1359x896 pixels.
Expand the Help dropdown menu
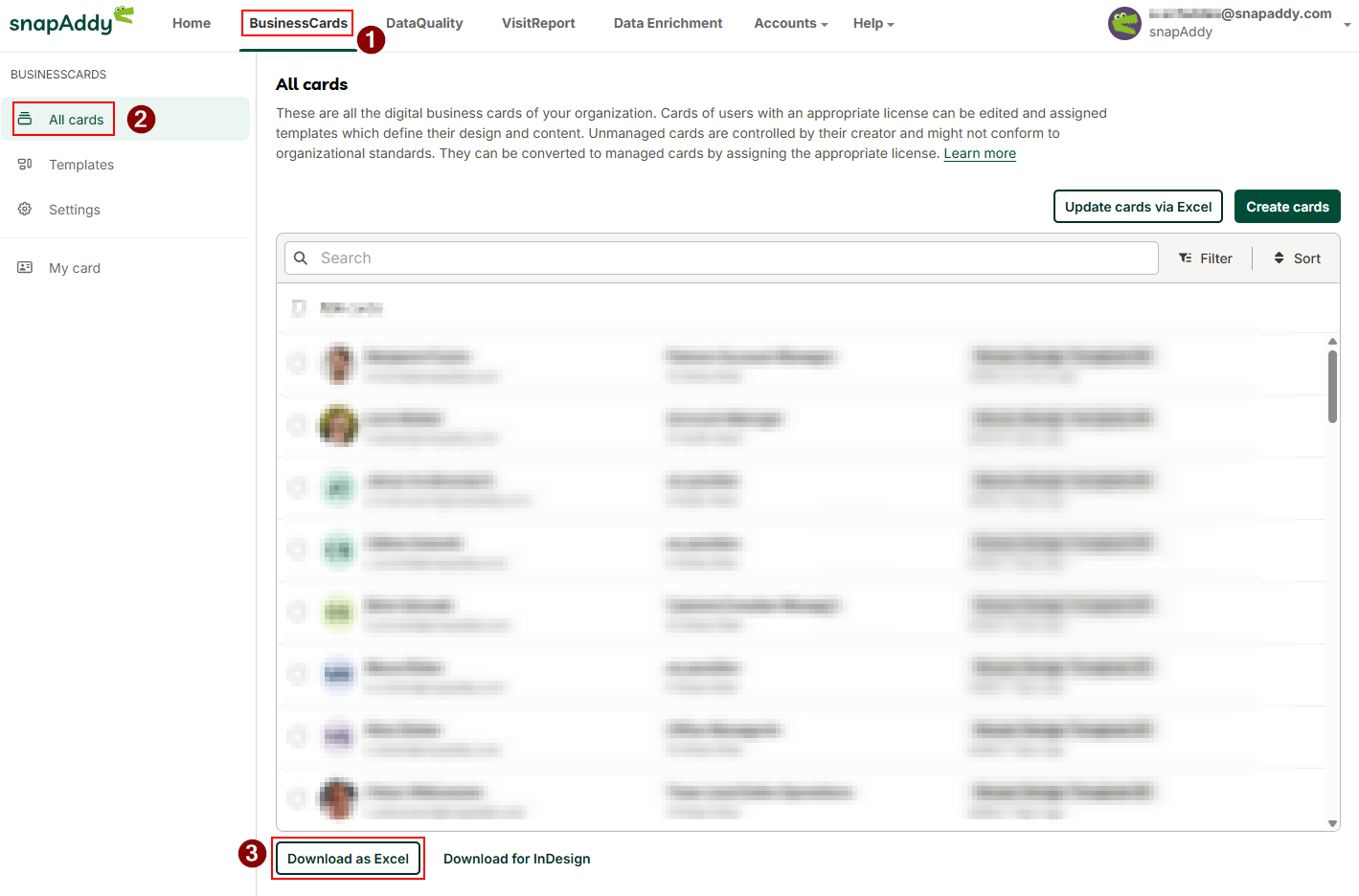point(873,23)
